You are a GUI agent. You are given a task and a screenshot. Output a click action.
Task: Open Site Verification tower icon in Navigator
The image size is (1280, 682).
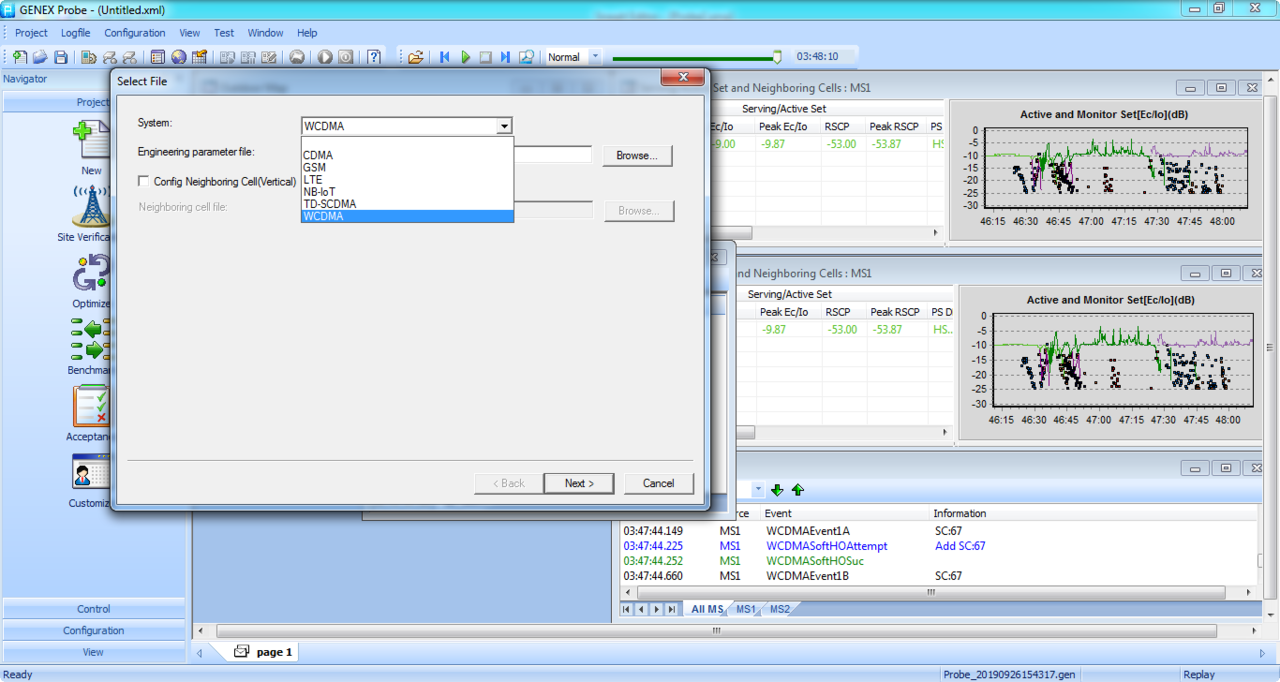91,207
